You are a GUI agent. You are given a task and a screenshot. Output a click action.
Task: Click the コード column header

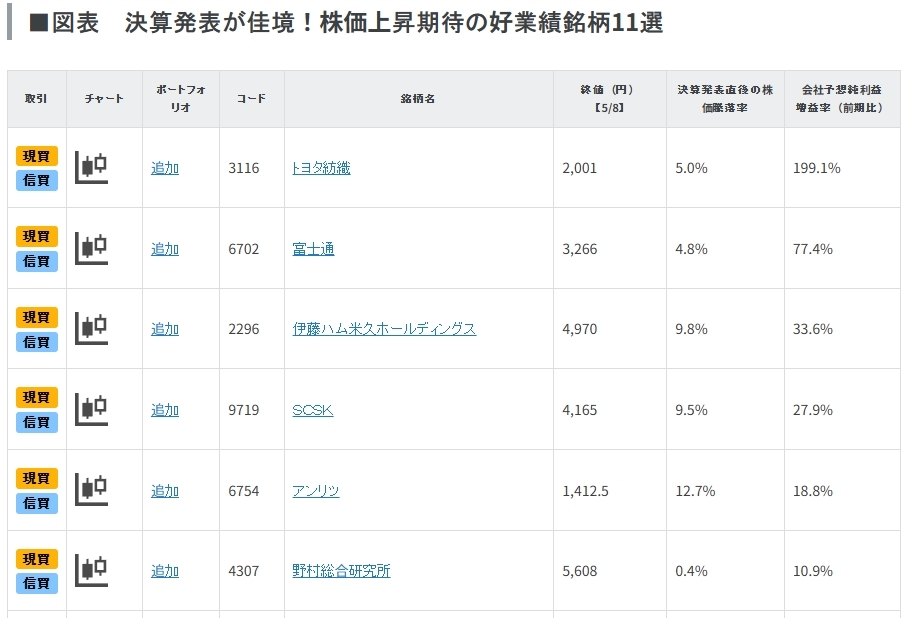point(251,99)
